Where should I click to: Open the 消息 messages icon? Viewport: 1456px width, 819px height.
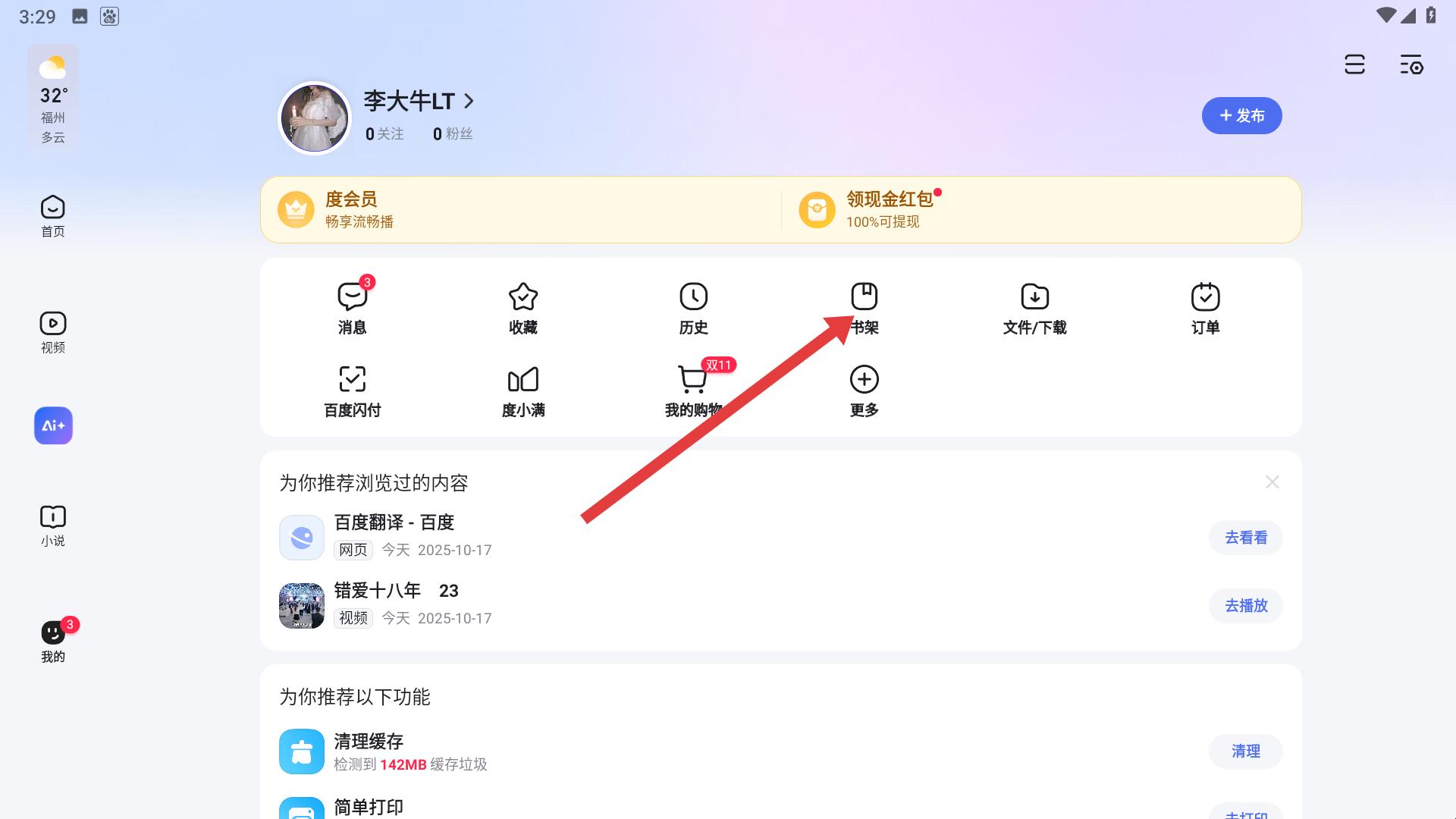pos(353,297)
